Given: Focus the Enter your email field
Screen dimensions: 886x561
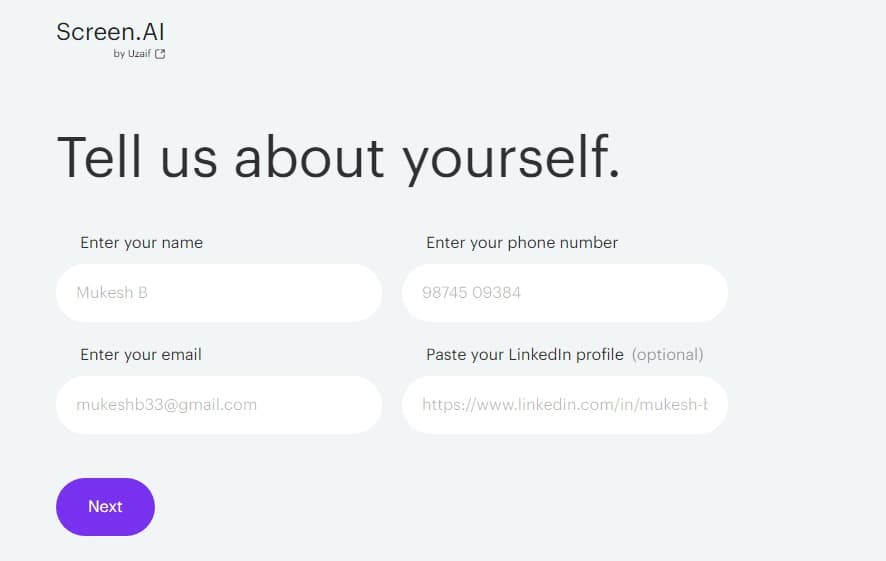Looking at the screenshot, I should [219, 405].
